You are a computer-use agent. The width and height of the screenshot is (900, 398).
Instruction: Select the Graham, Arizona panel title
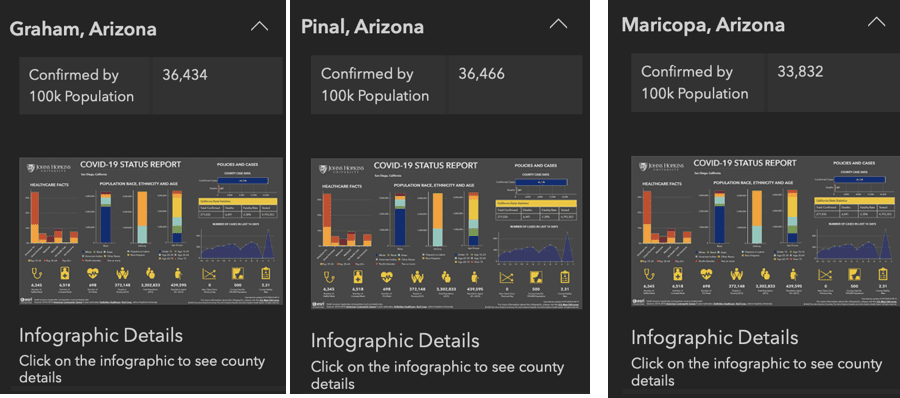click(83, 29)
